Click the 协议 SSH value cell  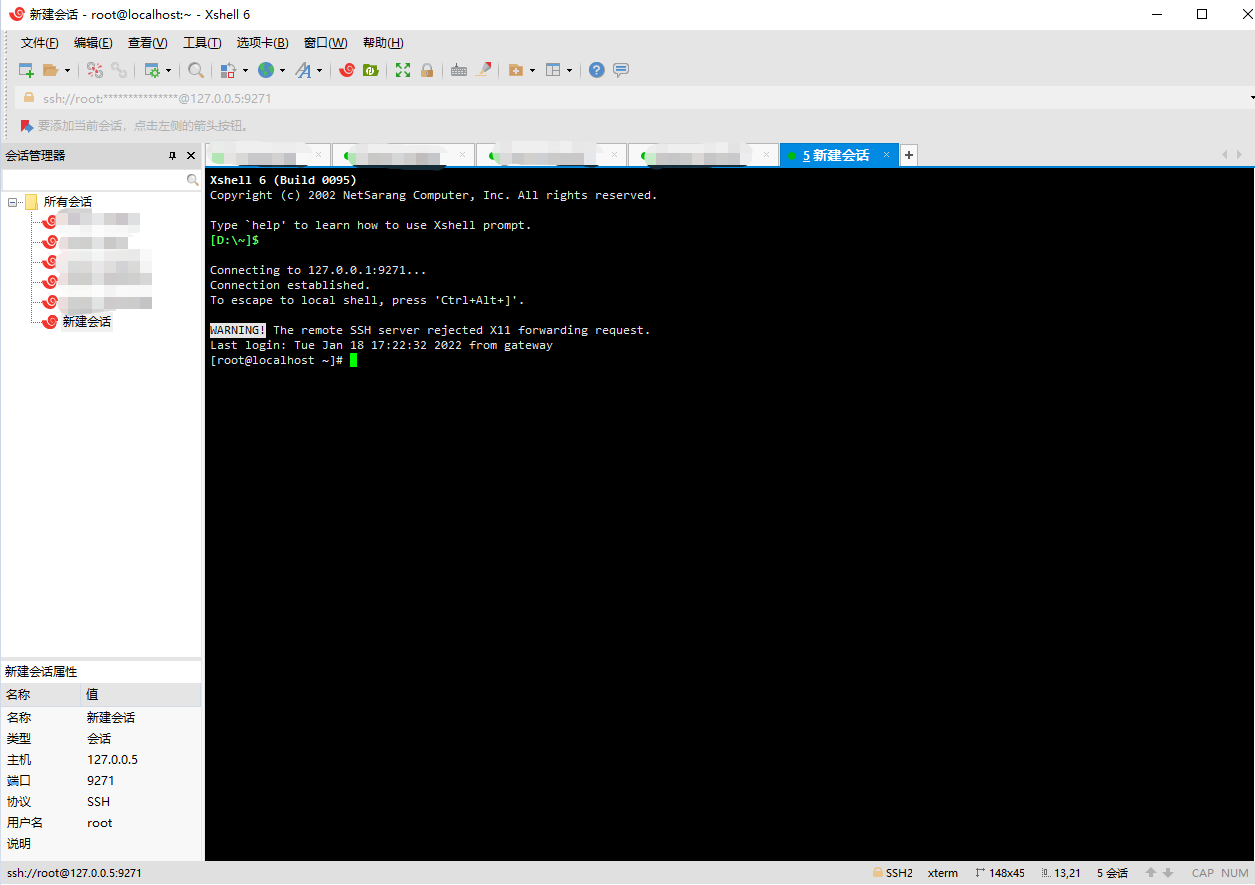click(x=98, y=802)
